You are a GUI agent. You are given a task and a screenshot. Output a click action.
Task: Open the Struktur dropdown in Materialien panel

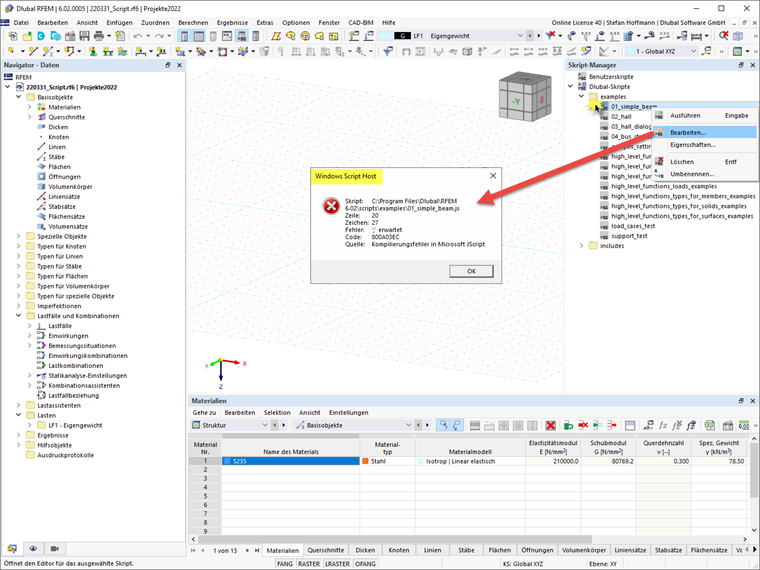(x=265, y=425)
